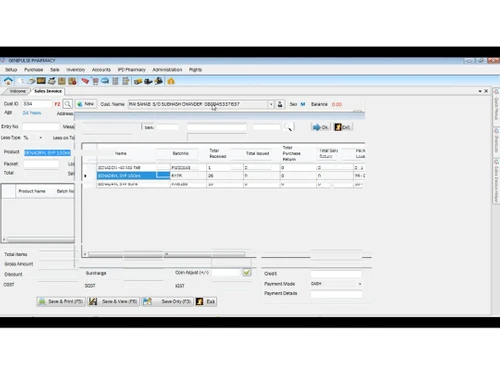
Task: Click the red tag toolbar icon
Action: click(x=85, y=81)
